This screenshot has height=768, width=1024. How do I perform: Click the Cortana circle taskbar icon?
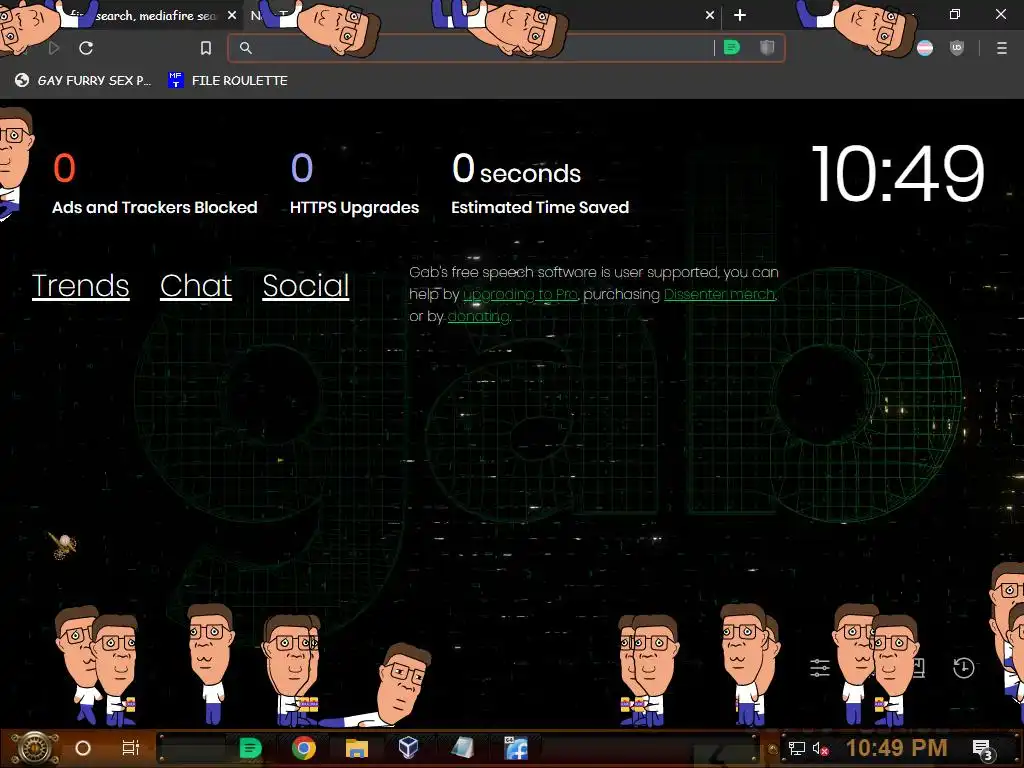click(83, 748)
